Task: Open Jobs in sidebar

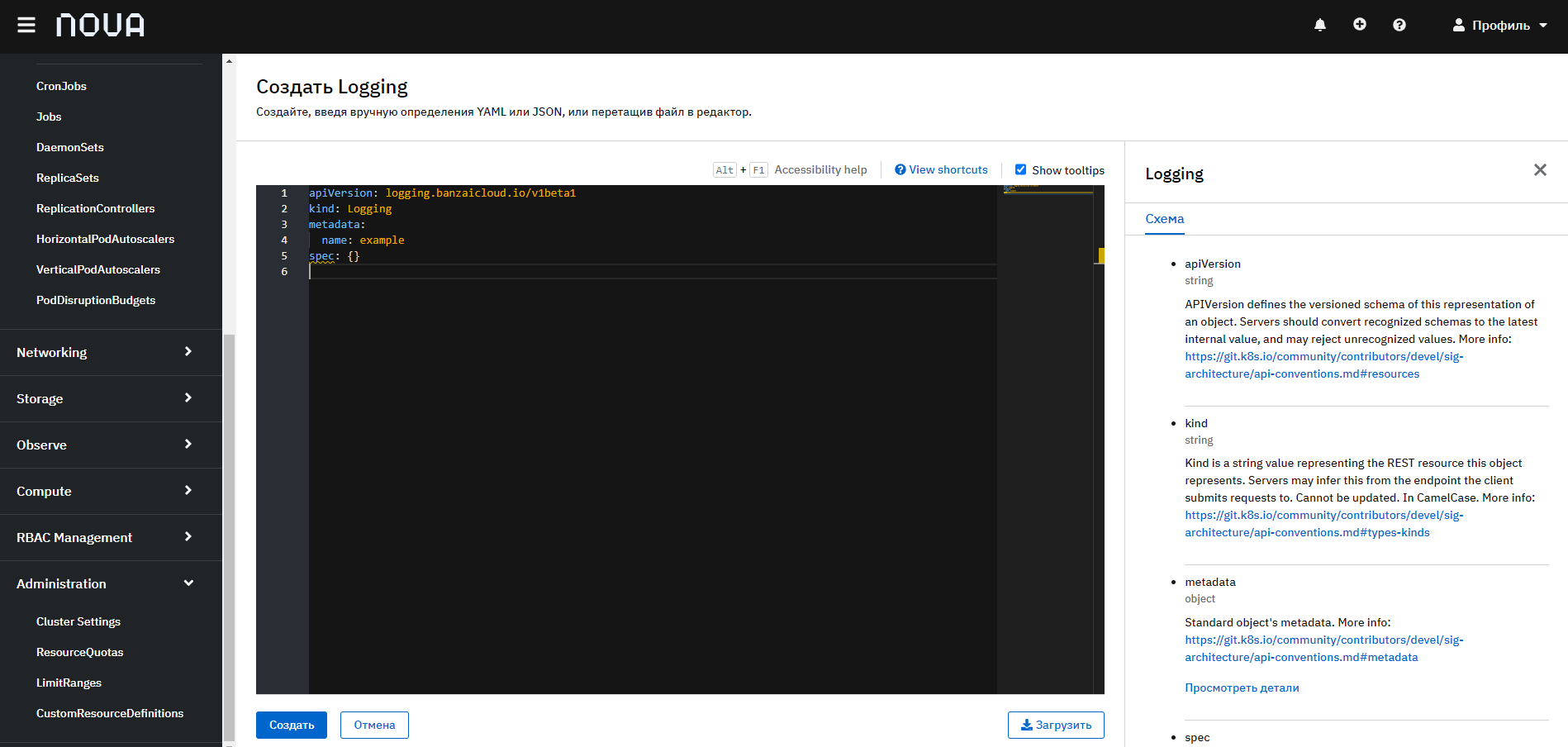Action: point(49,117)
